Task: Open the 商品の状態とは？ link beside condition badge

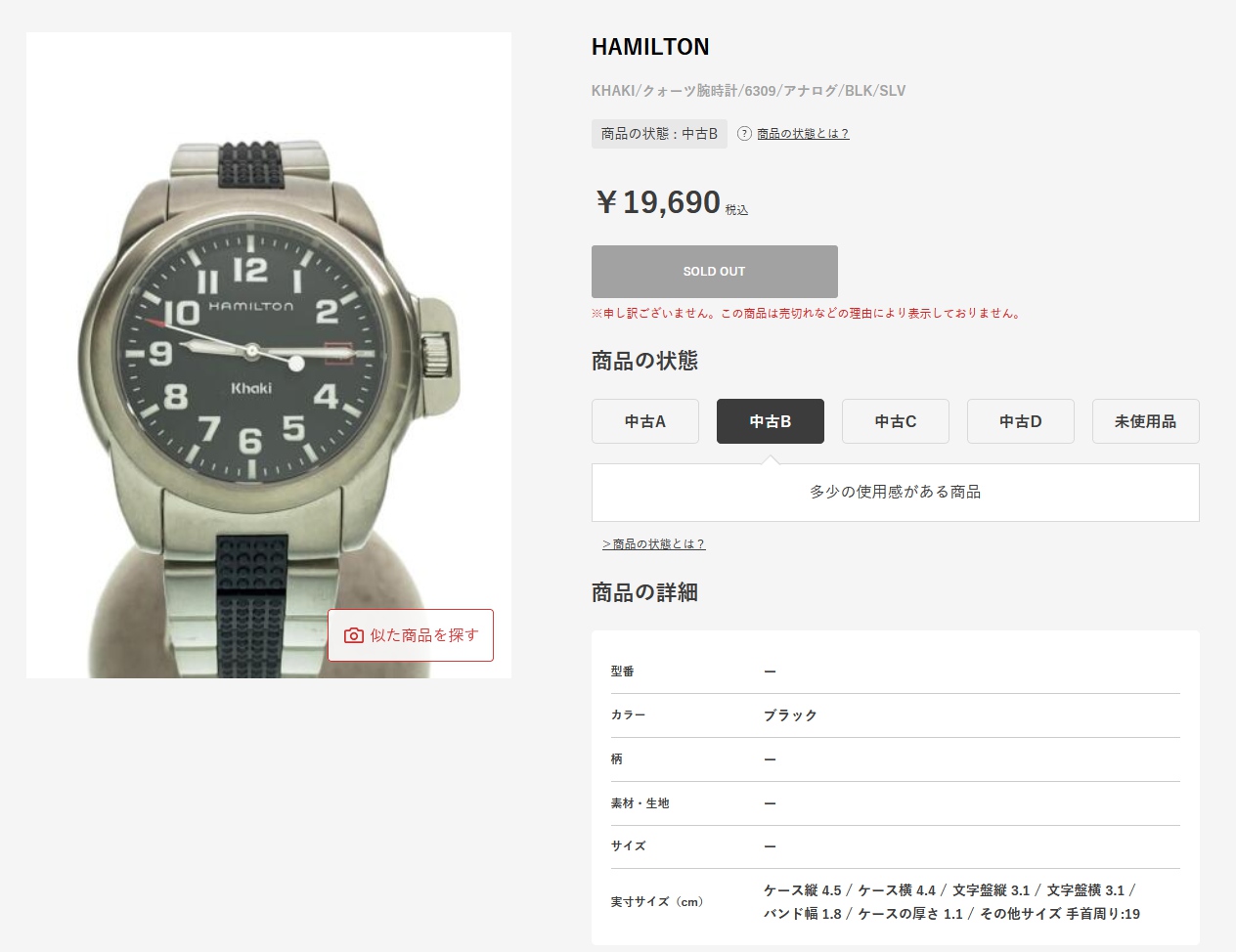Action: pos(803,134)
